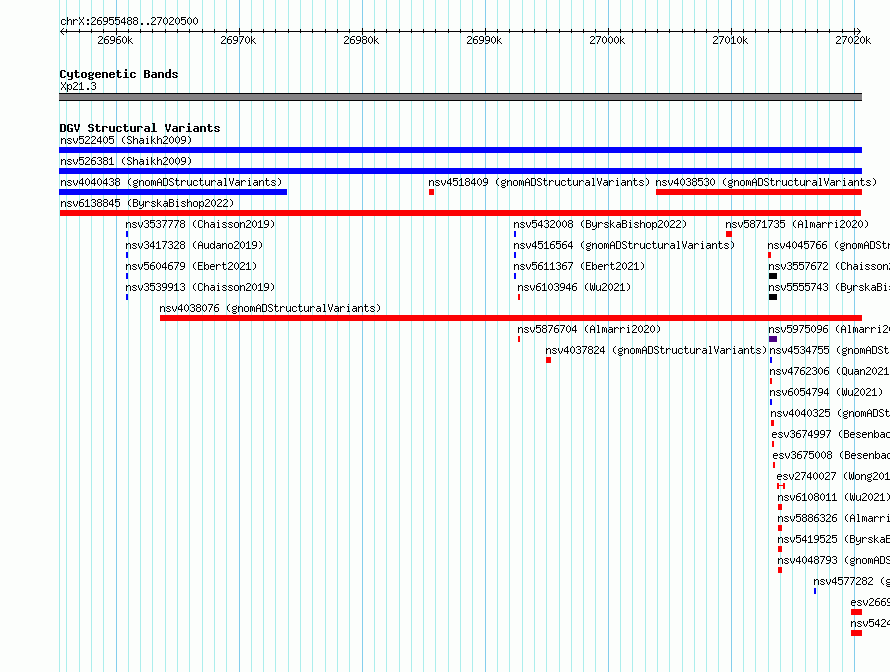The width and height of the screenshot is (890, 672).
Task: Click the 27010k ruler tick label
Action: (730, 40)
